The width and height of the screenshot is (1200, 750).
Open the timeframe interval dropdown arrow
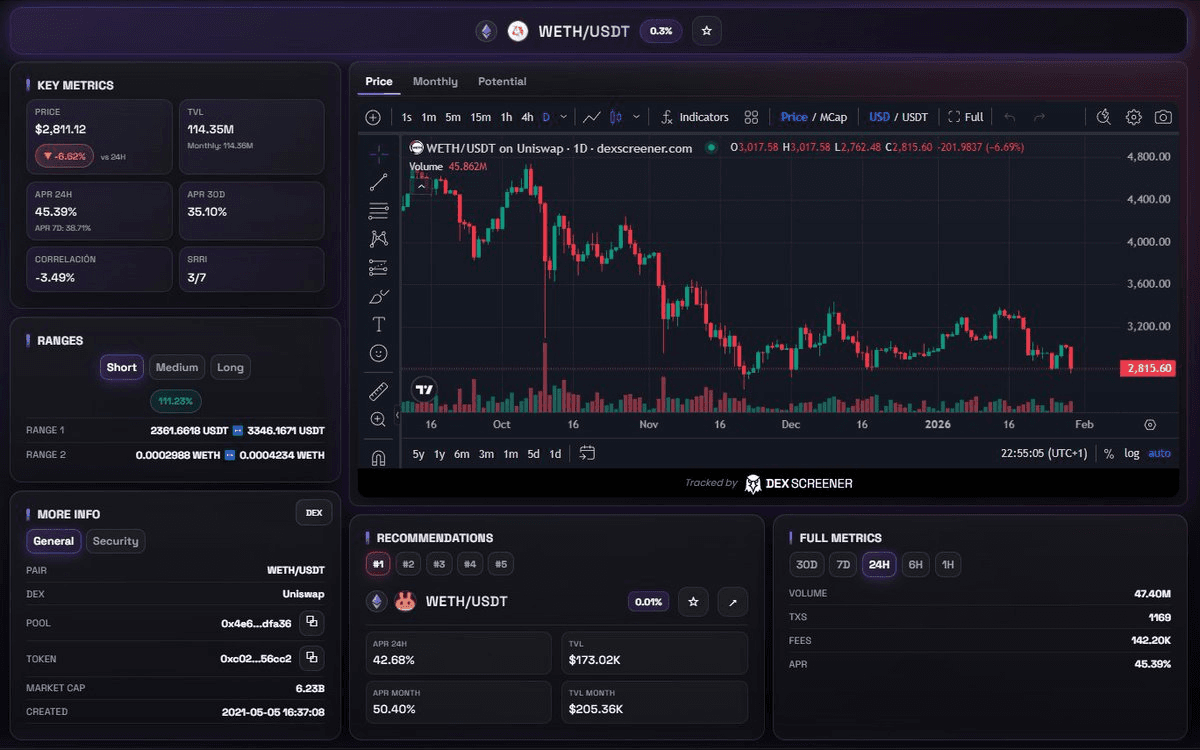point(564,117)
